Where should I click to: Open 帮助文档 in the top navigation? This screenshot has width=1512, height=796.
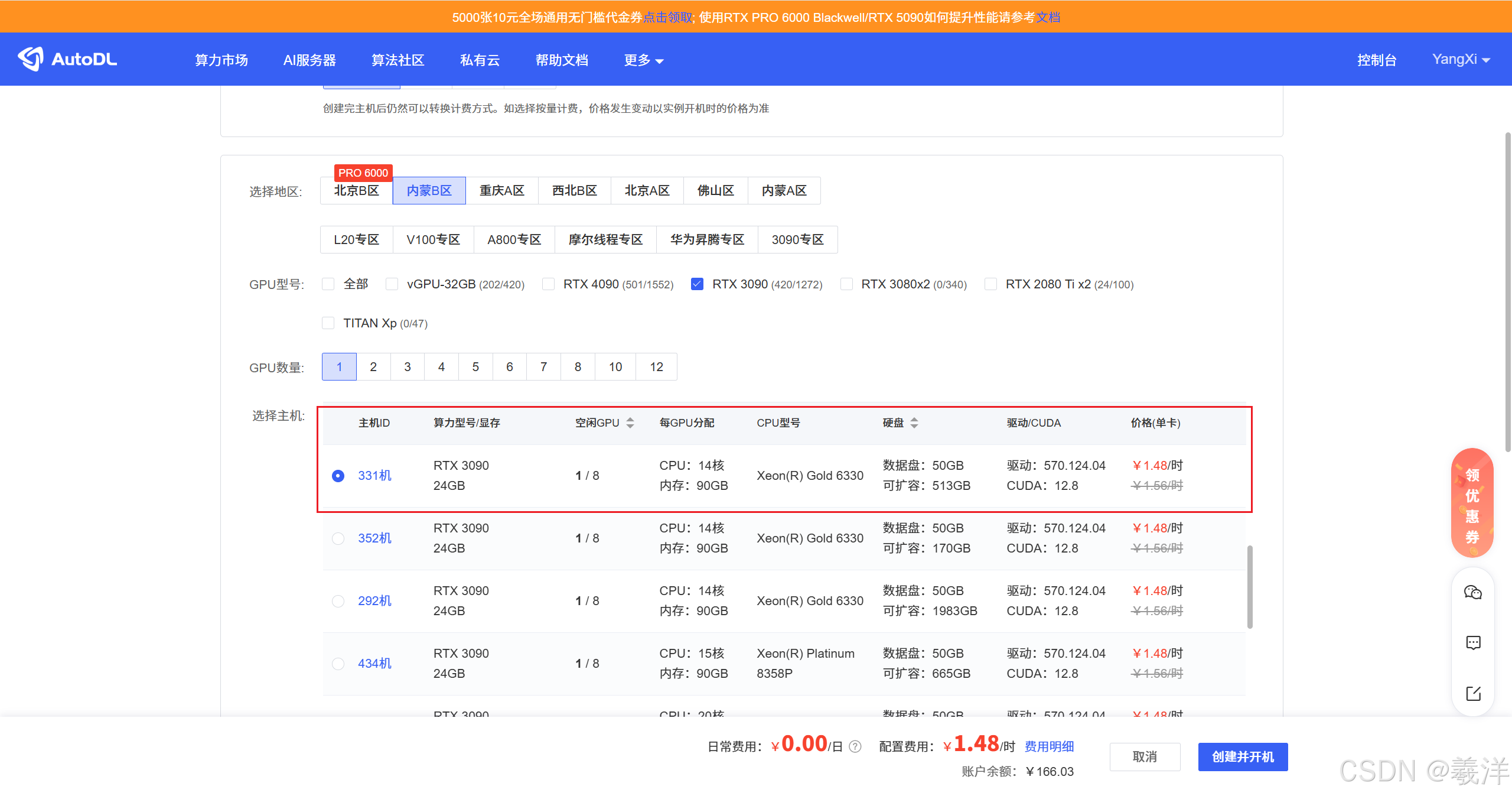(x=562, y=60)
